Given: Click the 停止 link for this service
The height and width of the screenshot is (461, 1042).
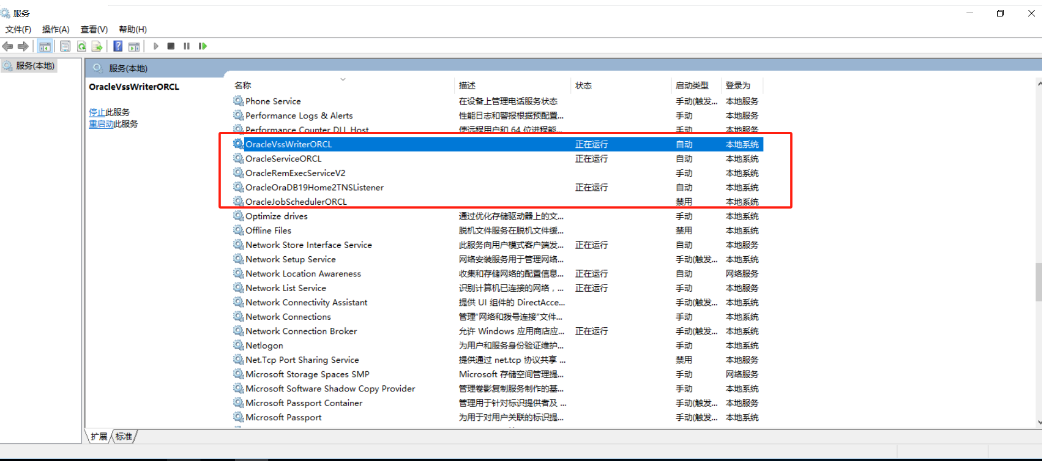Looking at the screenshot, I should (97, 112).
